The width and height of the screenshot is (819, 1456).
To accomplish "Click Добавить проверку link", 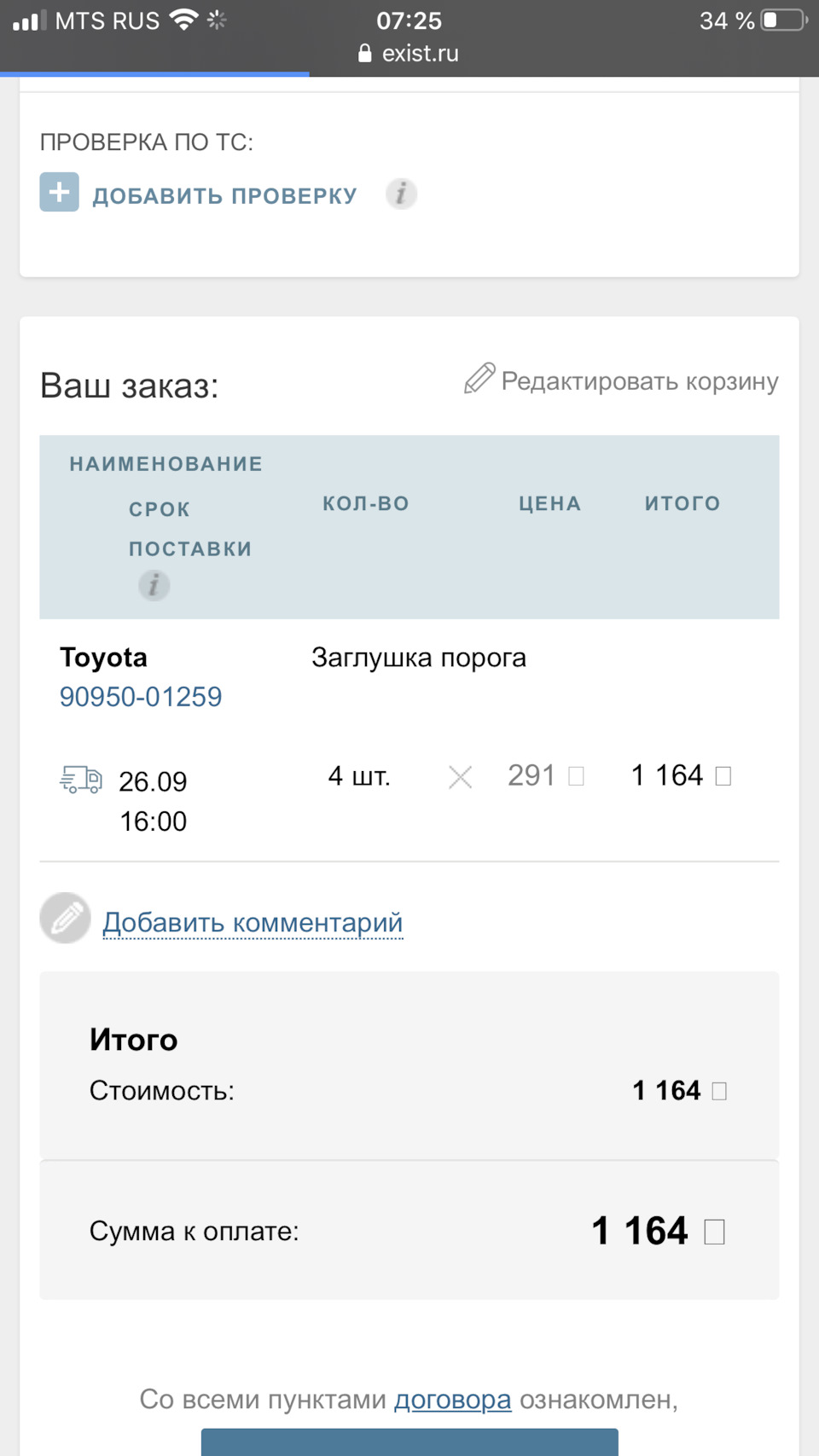I will (224, 195).
